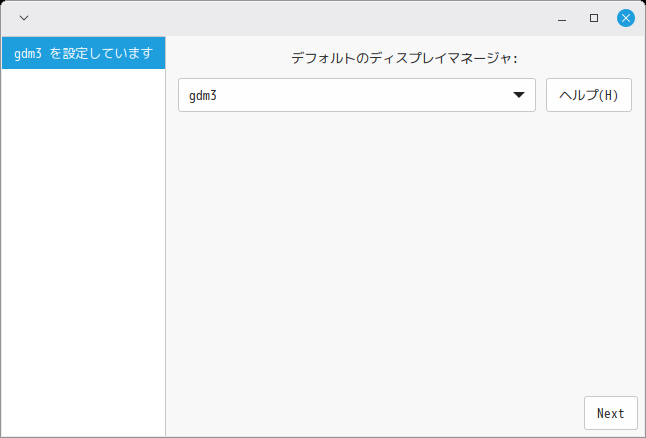Select 'gdm3 を設定しています' sidebar step

[x=83, y=53]
